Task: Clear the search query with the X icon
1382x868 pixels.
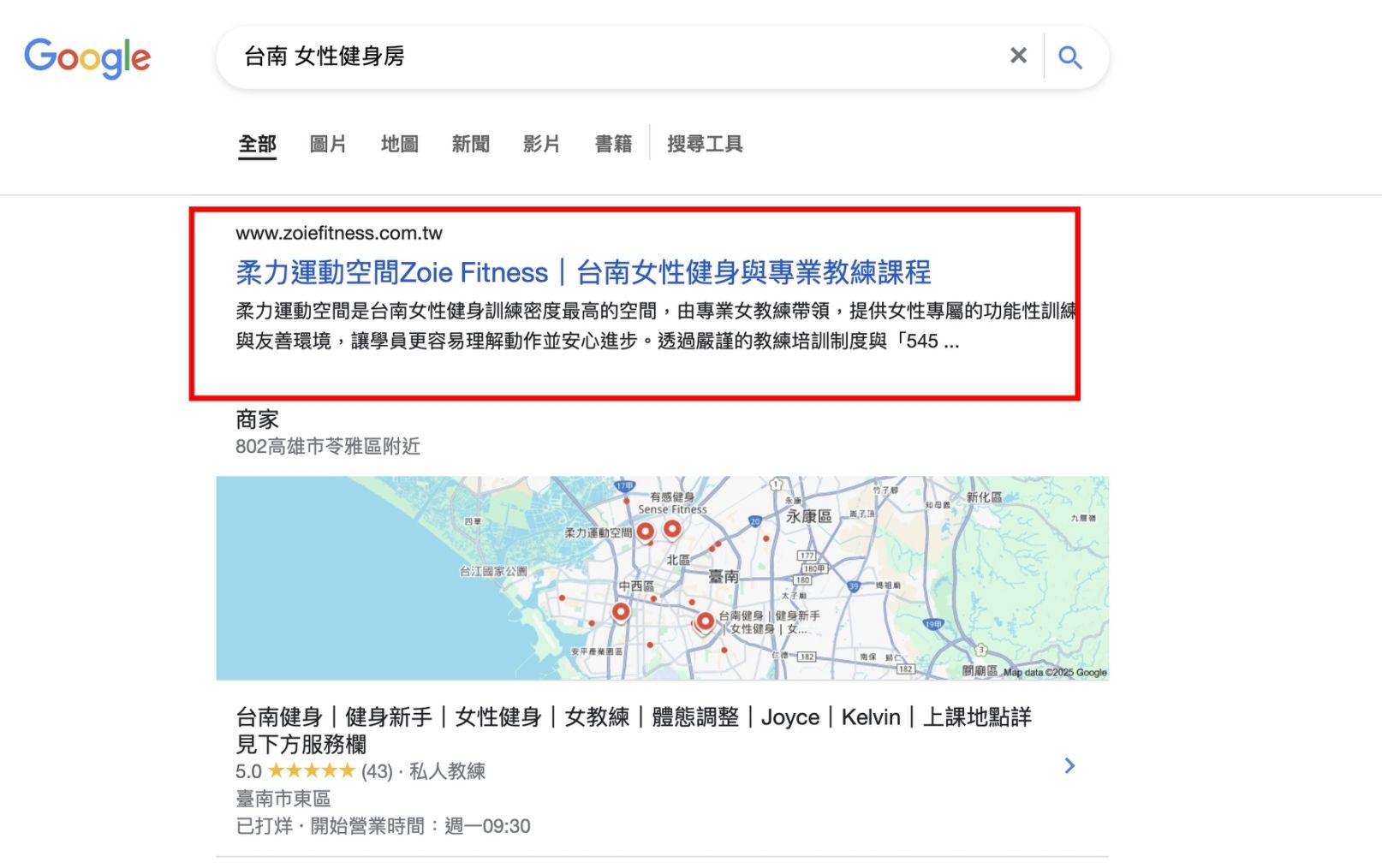Action: coord(1018,56)
